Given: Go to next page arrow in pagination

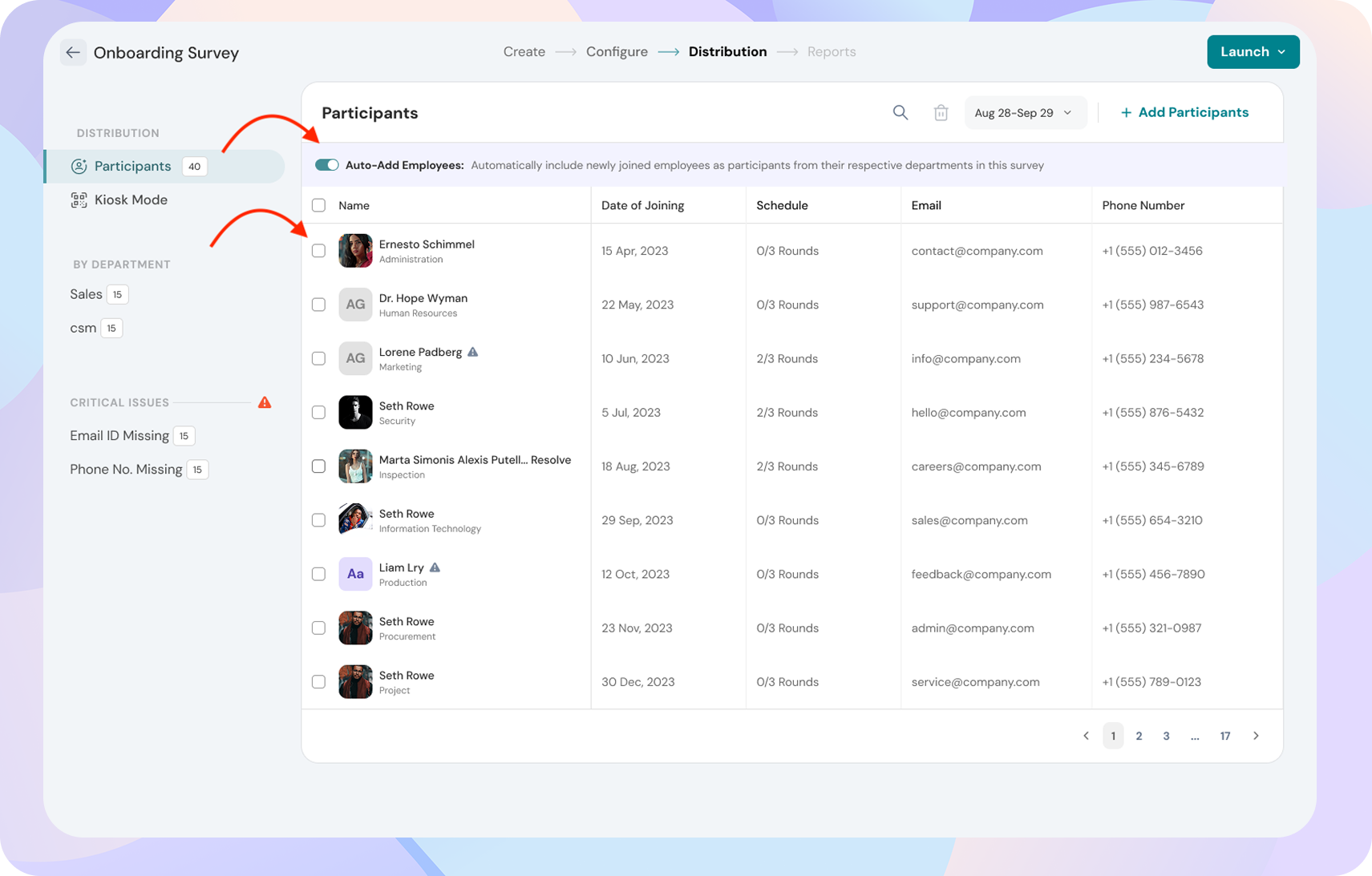Looking at the screenshot, I should [1256, 736].
